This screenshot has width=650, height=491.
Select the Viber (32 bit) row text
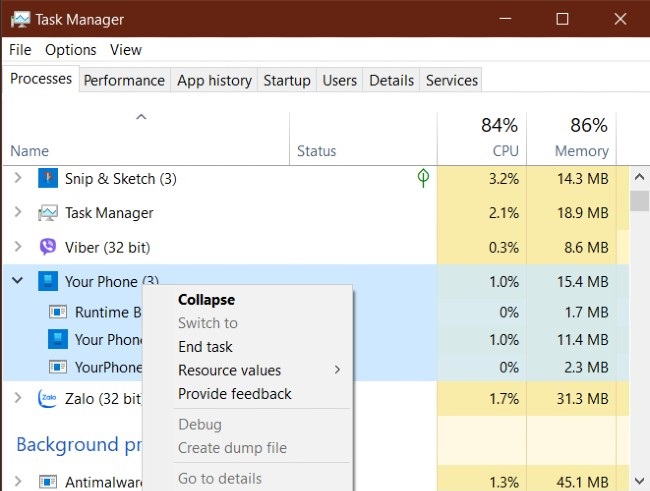coord(107,248)
